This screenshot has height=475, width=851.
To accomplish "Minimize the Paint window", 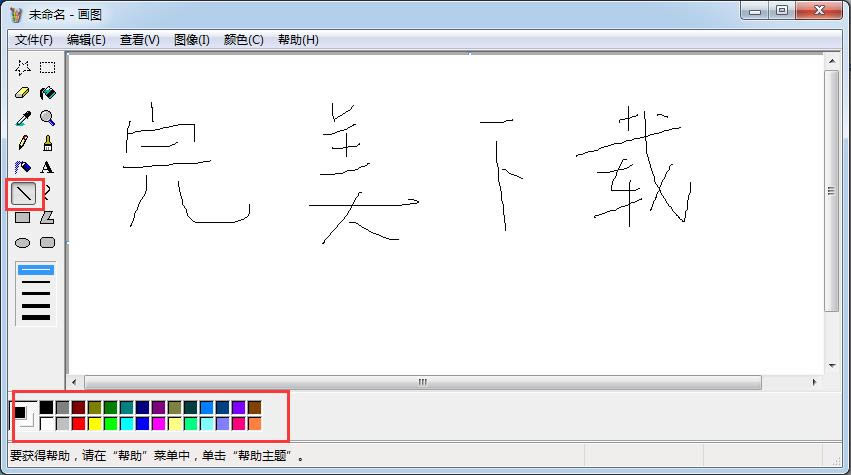I will click(755, 11).
